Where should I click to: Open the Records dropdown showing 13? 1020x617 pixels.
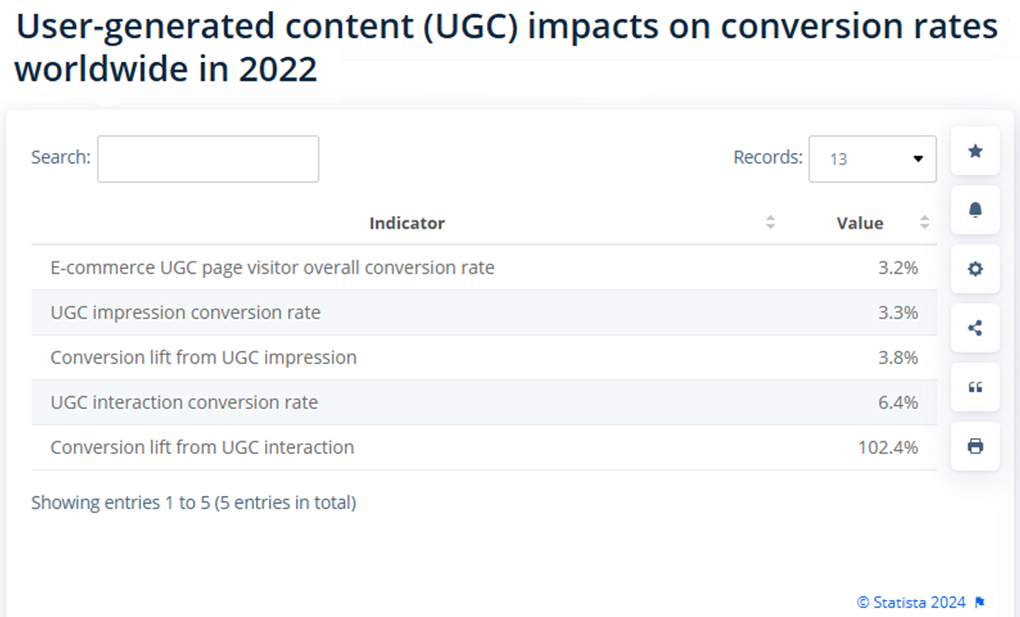point(872,159)
